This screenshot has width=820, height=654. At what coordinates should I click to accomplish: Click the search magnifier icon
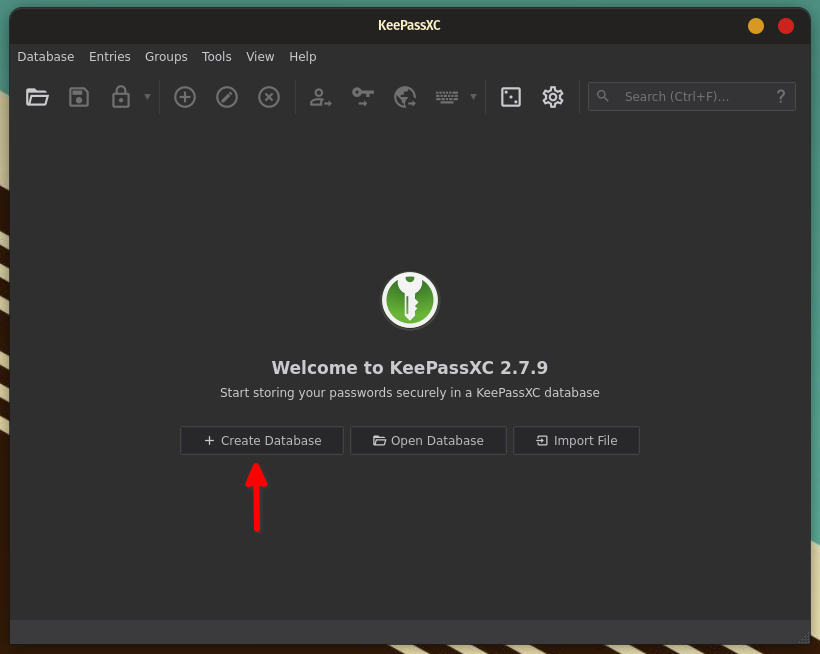[x=603, y=96]
